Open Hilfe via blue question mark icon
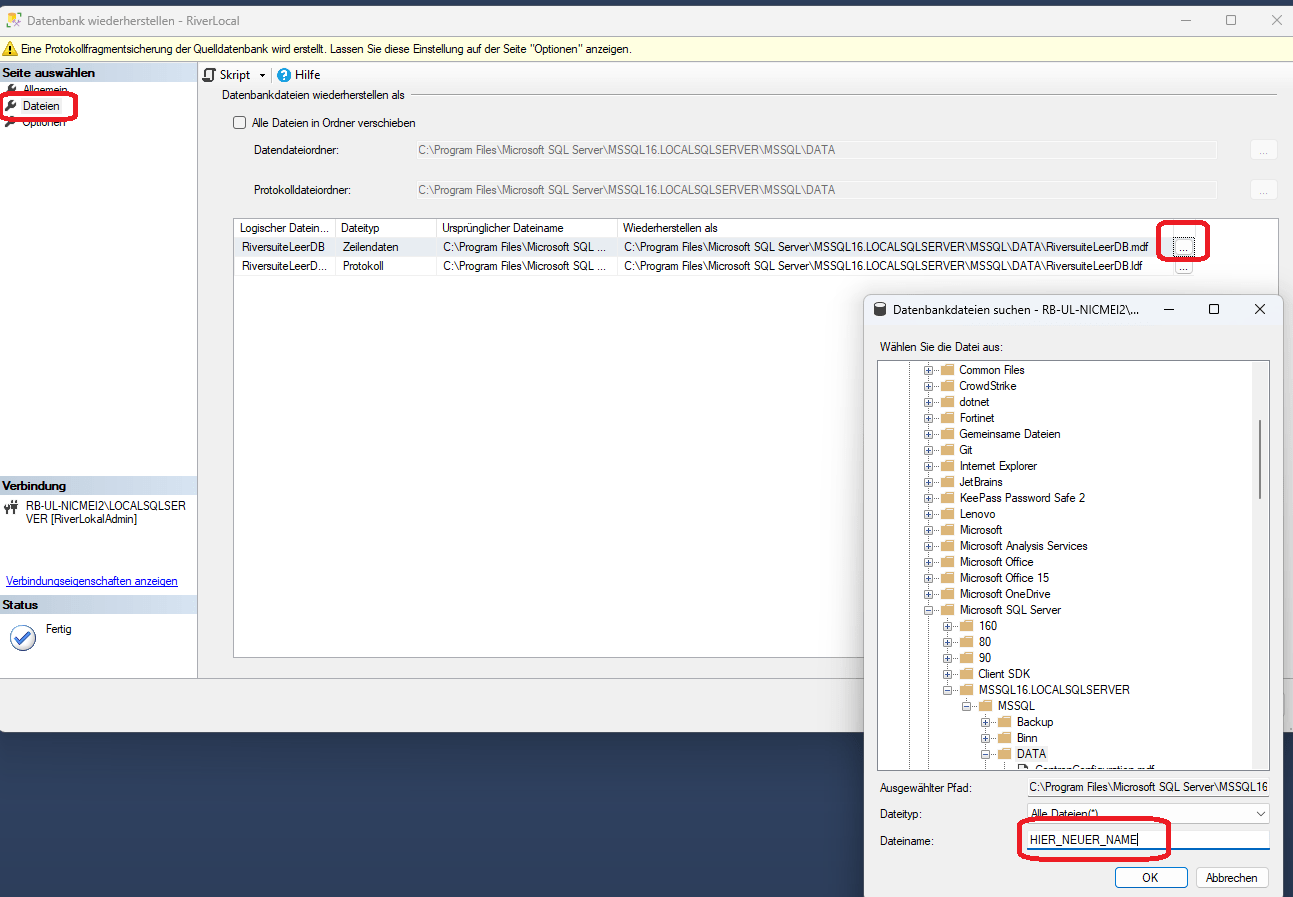This screenshot has width=1293, height=897. click(x=284, y=75)
